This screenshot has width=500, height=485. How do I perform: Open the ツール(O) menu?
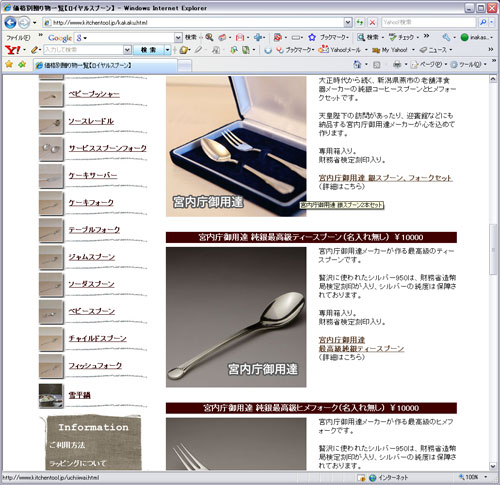470,64
